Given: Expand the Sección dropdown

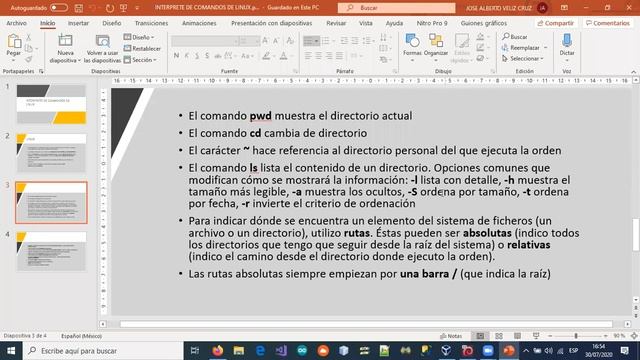Looking at the screenshot, I should click(140, 60).
